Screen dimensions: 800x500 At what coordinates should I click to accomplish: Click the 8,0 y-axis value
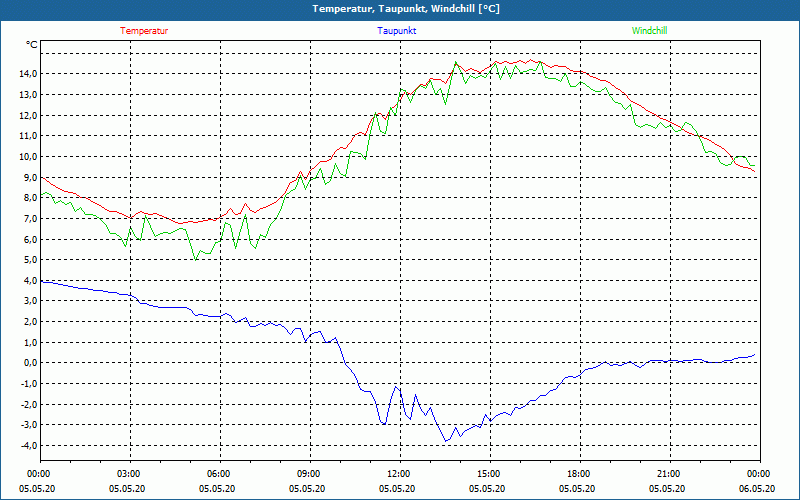coord(31,198)
